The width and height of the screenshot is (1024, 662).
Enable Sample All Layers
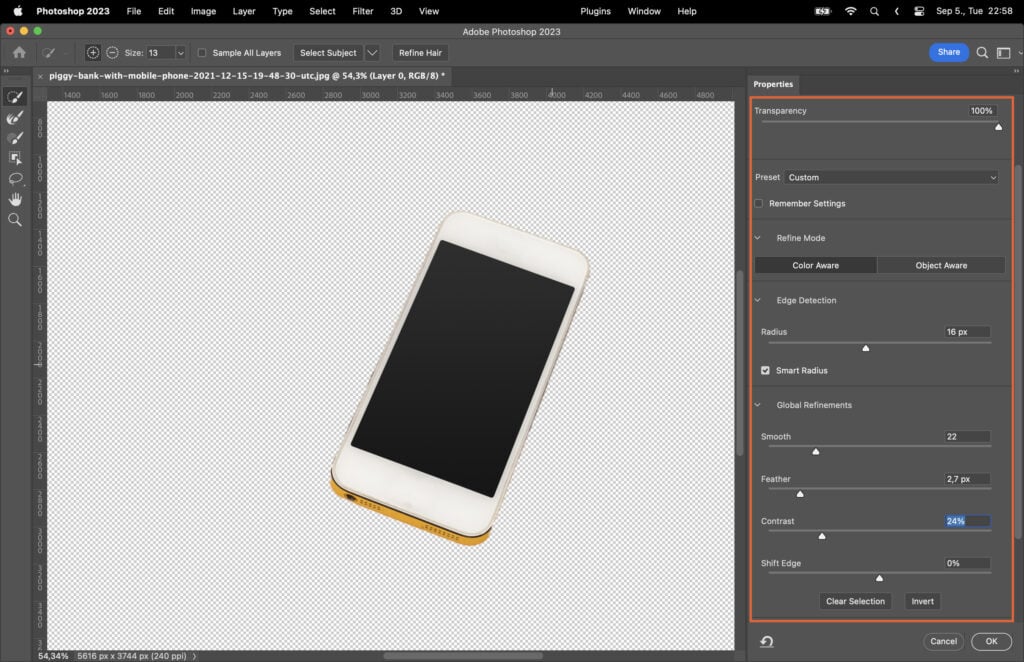tap(202, 52)
